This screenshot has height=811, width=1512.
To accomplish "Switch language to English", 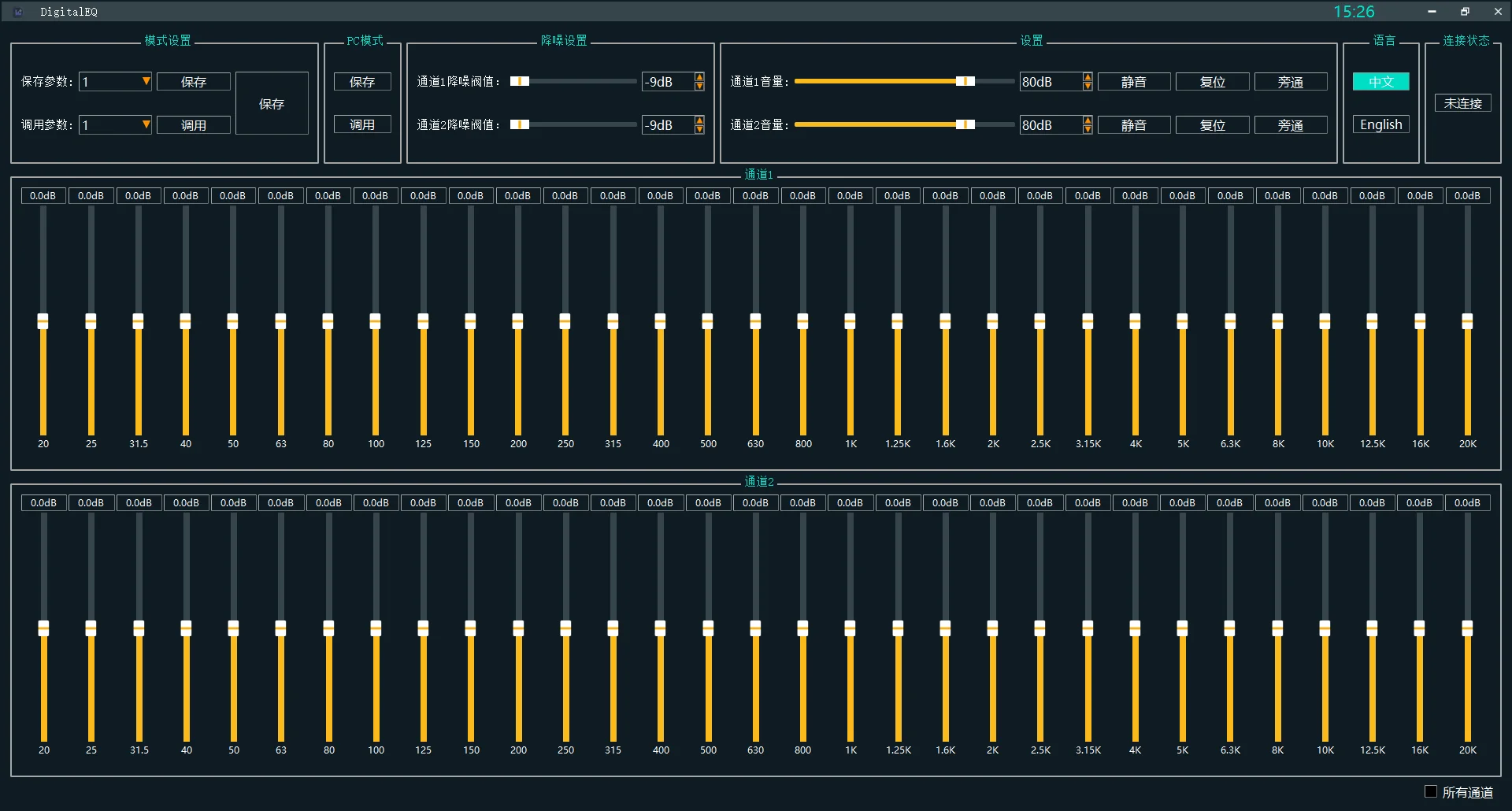I will coord(1380,124).
